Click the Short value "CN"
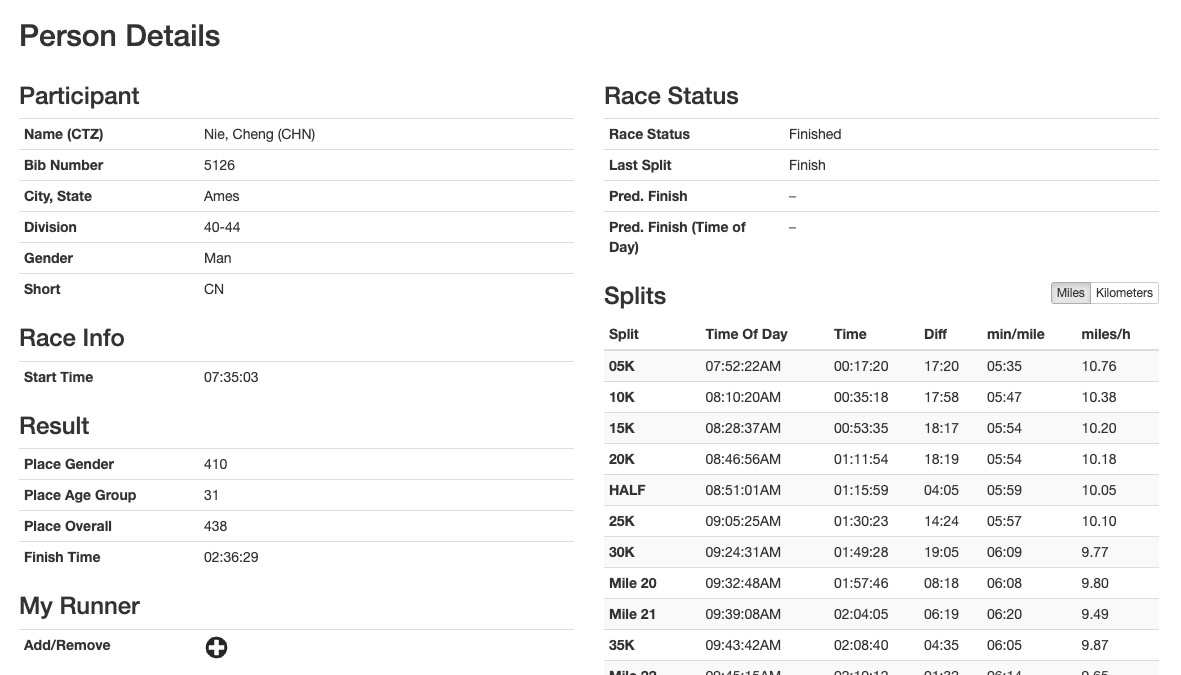The image size is (1181, 675). (x=214, y=289)
